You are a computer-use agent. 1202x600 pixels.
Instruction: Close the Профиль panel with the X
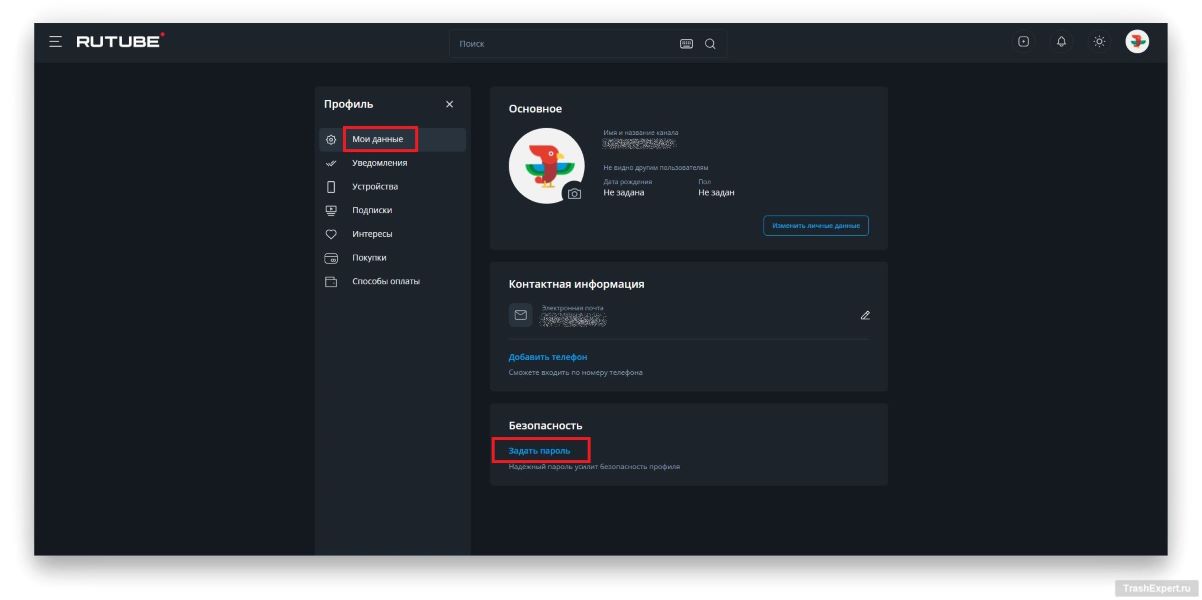449,105
